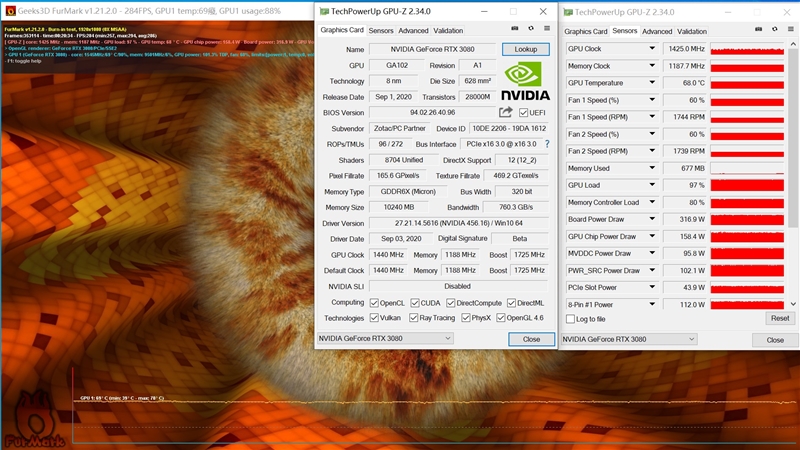Click the Name field showing RTX 3080
This screenshot has width=800, height=450.
[x=432, y=49]
